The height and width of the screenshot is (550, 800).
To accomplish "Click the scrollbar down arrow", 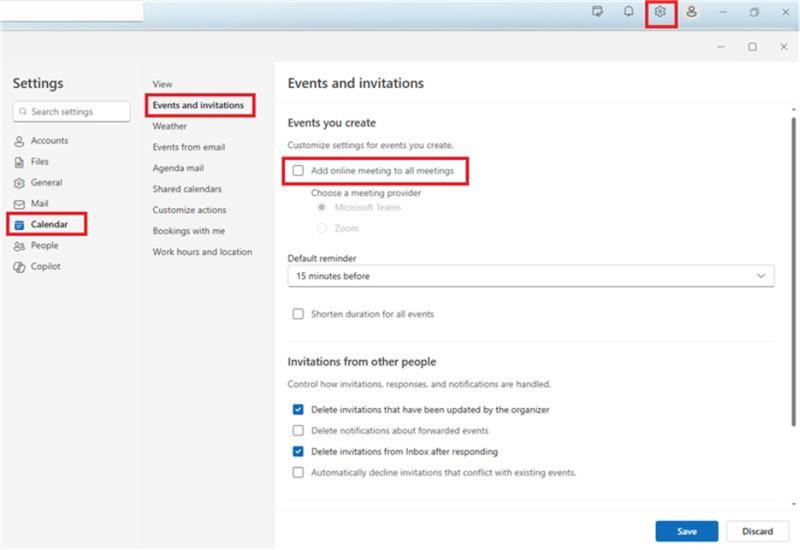I will click(793, 504).
